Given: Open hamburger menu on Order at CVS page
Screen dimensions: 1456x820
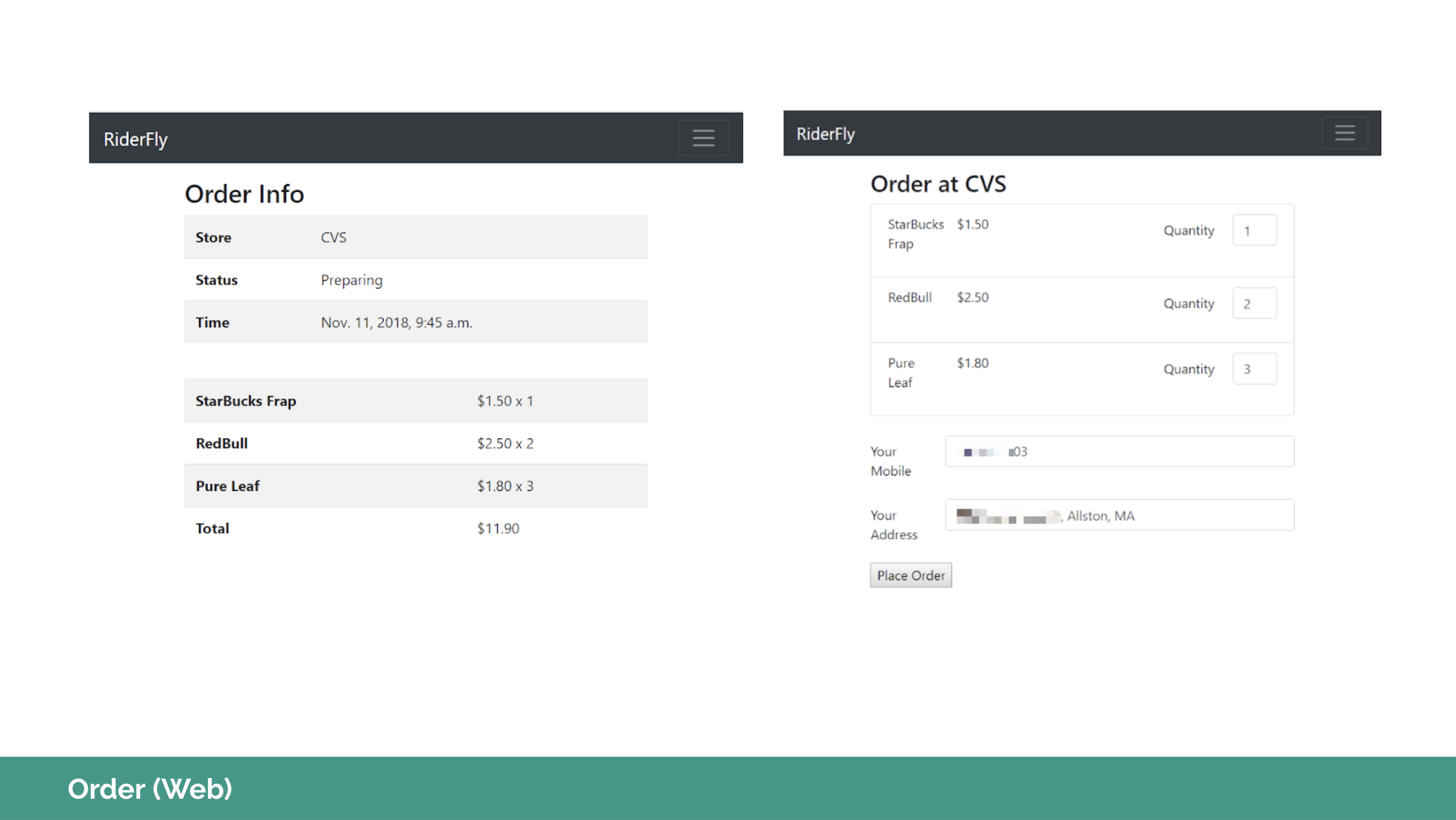Looking at the screenshot, I should 1344,133.
